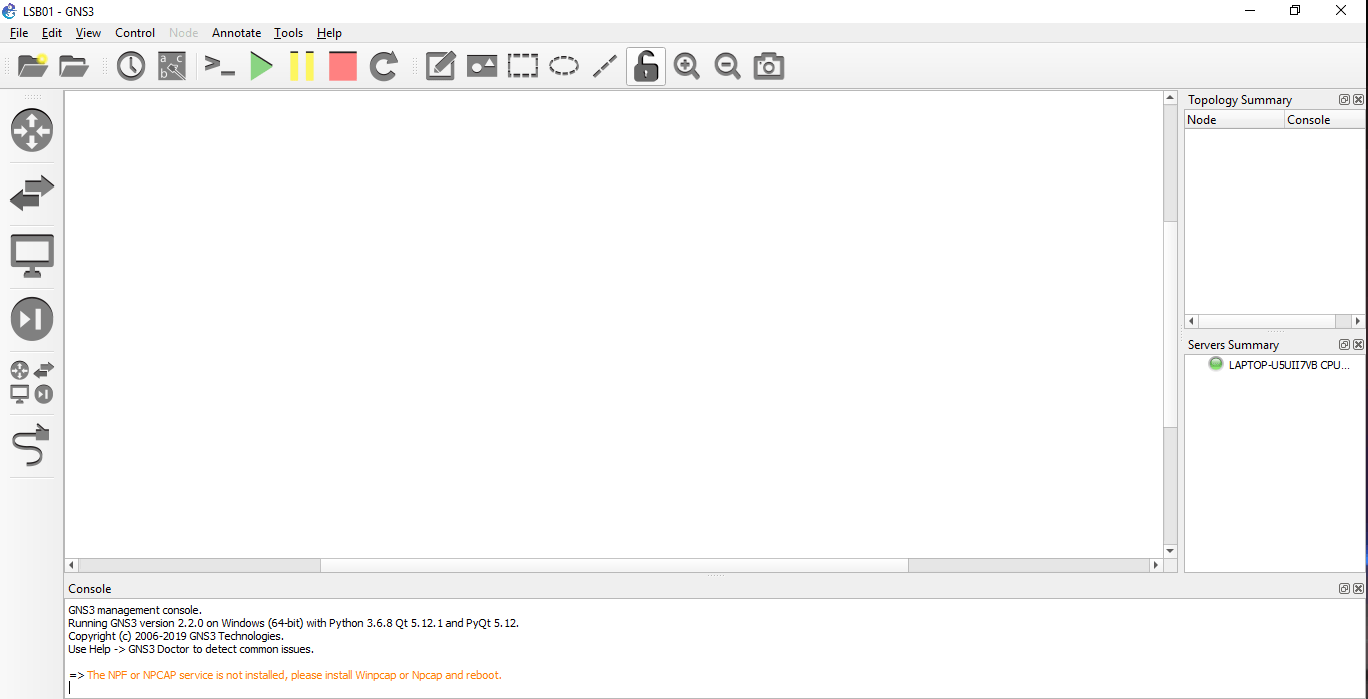Open the Annotate menu
Image resolution: width=1368 pixels, height=699 pixels.
point(236,33)
